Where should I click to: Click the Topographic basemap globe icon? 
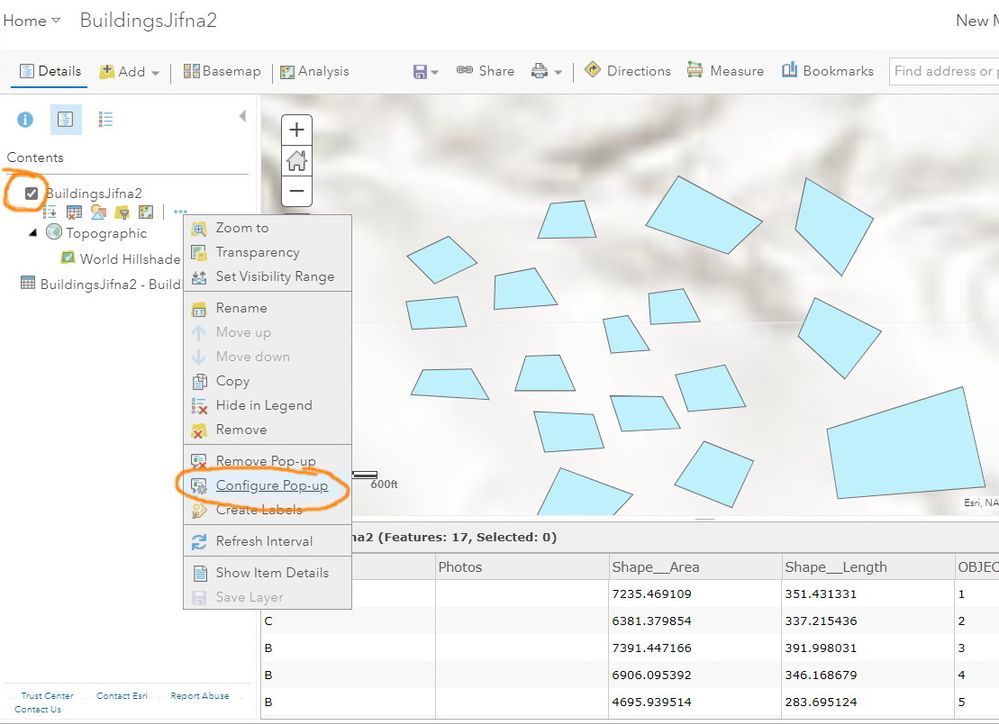(54, 233)
